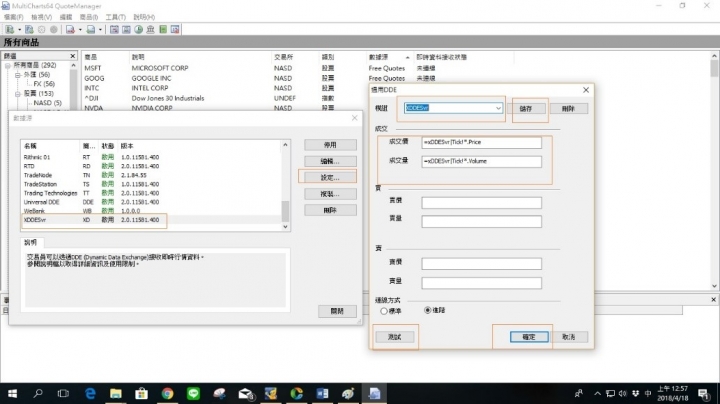720x404 pixels.
Task: Open dropdown arrow beside add symbol icon
Action: pos(19,30)
